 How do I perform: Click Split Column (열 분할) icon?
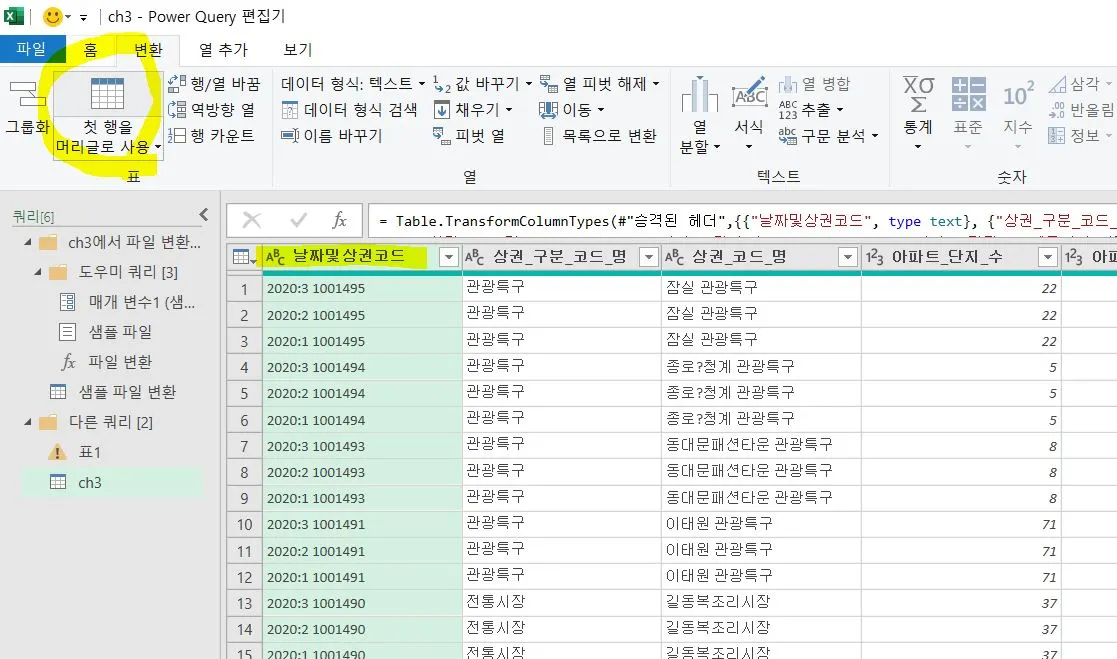(700, 94)
